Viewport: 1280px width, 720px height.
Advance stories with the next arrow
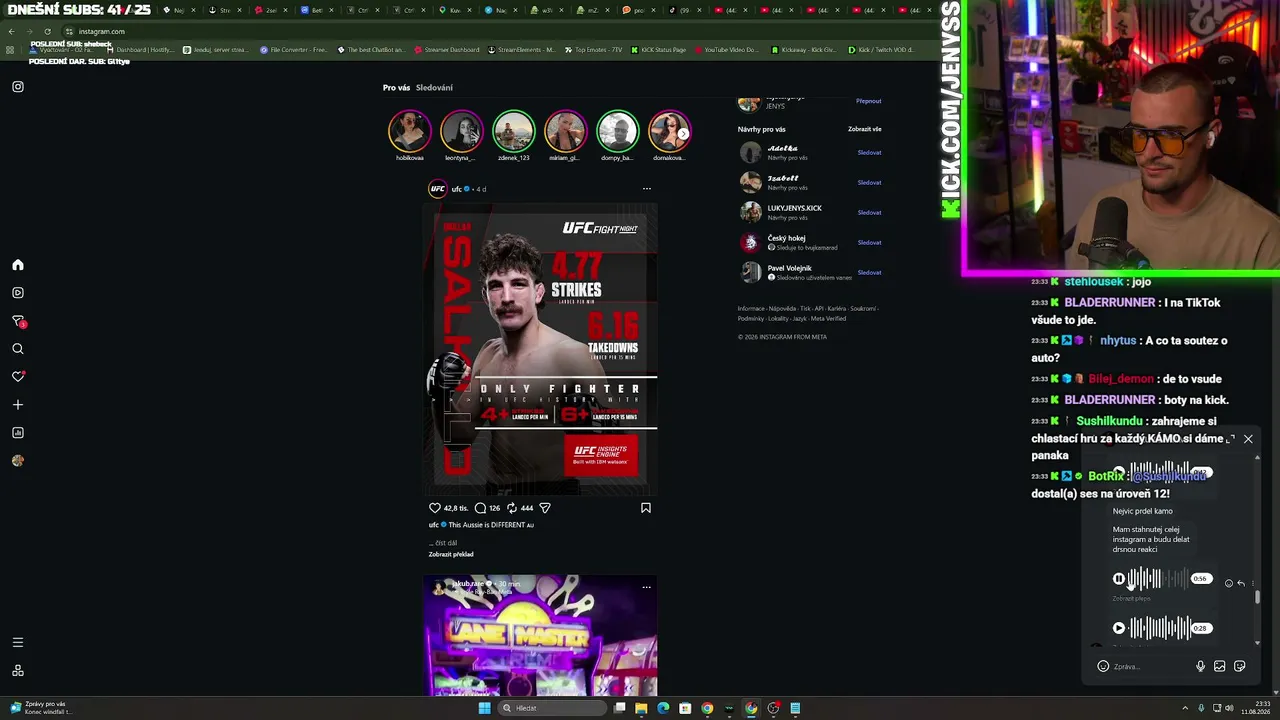[683, 133]
